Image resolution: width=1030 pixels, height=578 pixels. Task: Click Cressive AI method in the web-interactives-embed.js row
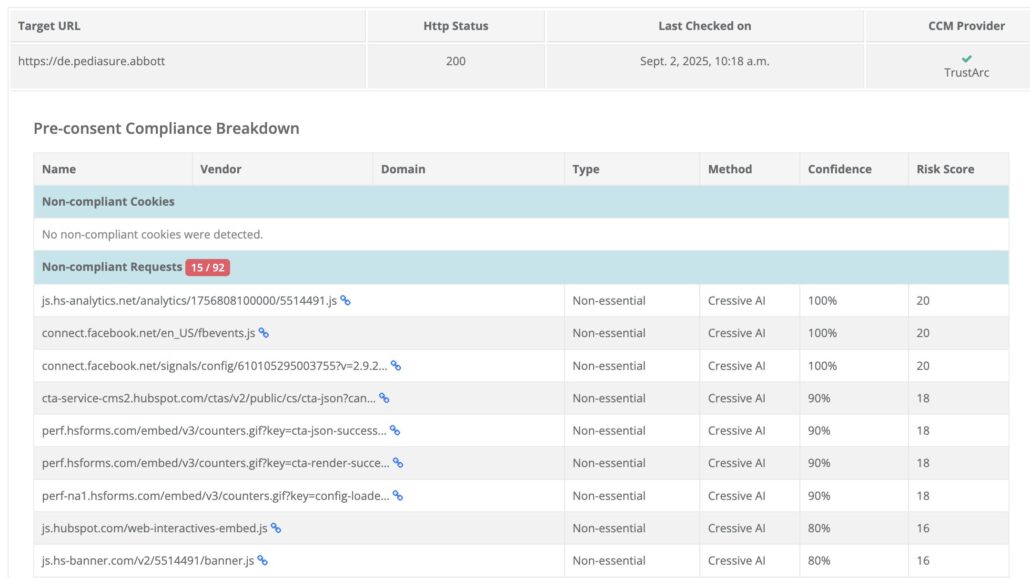click(736, 528)
